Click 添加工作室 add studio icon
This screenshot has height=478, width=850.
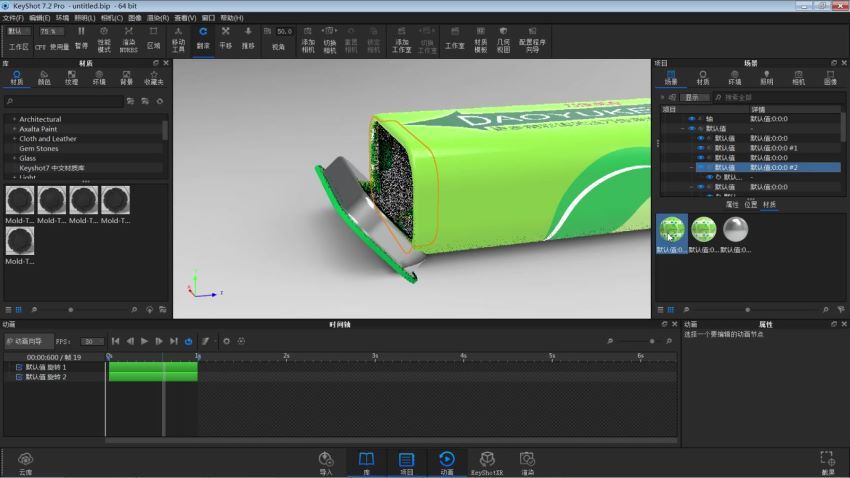[402, 40]
